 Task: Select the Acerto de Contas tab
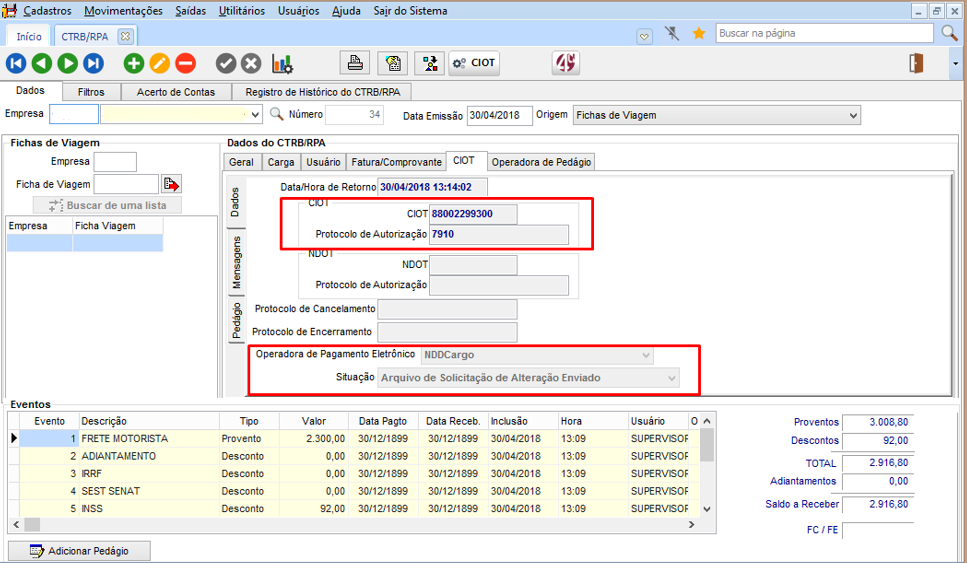click(x=176, y=92)
